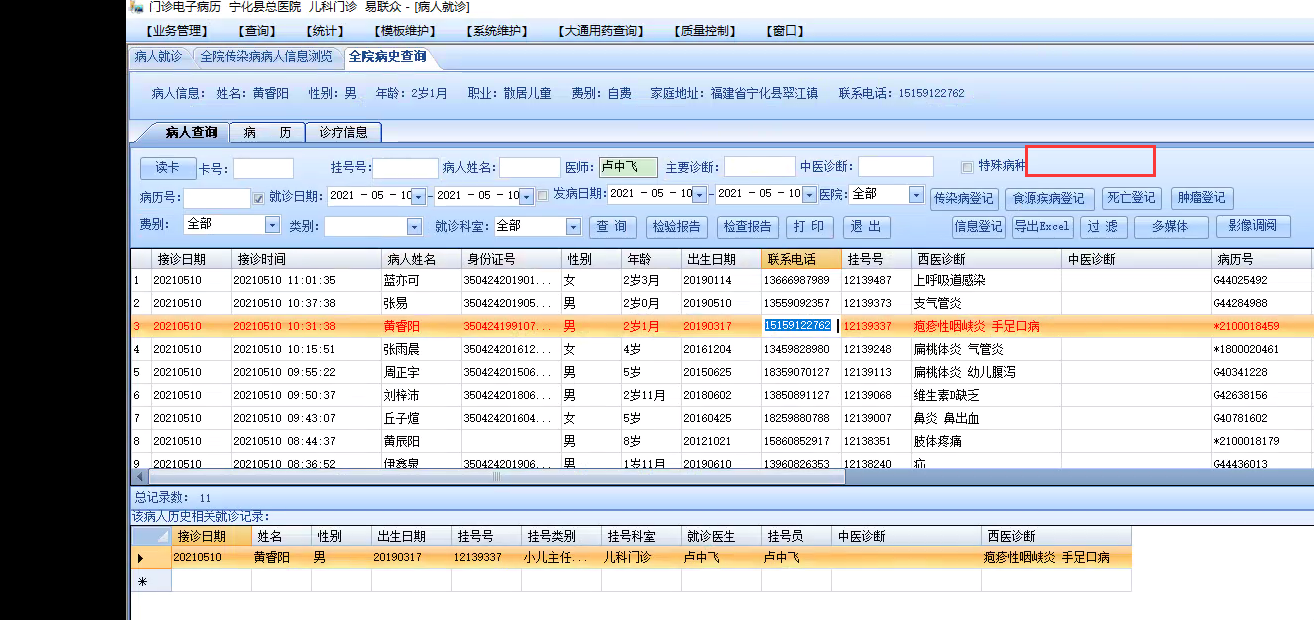
Task: Select the patient row for 蓝亦可
Action: tap(400, 280)
